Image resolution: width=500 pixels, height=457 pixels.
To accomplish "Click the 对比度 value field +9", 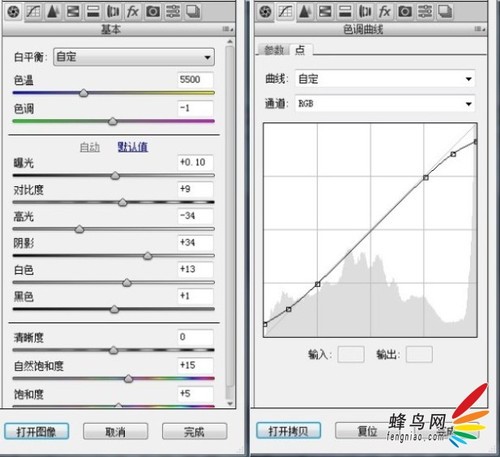I will point(195,189).
